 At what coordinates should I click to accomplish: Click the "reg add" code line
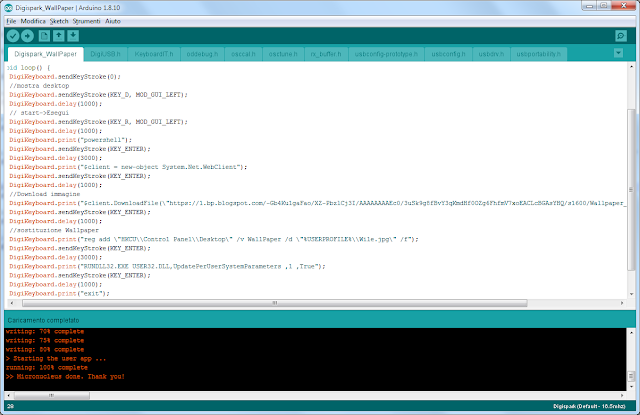coord(214,239)
